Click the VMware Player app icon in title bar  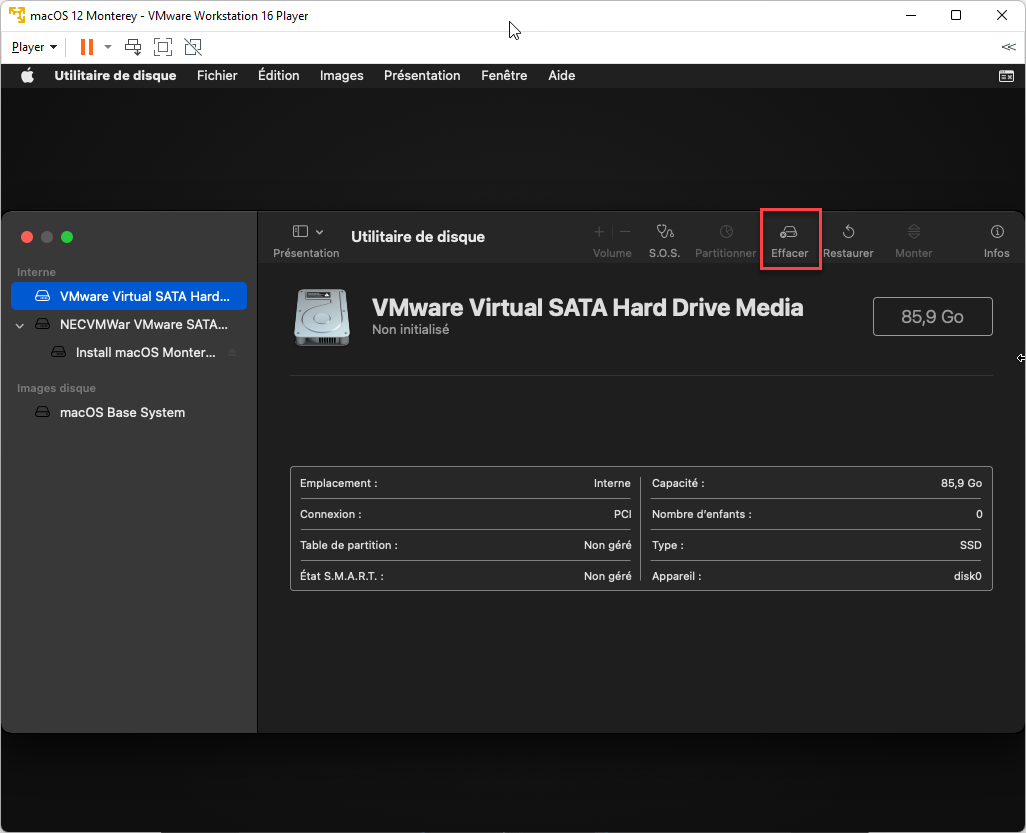(17, 15)
